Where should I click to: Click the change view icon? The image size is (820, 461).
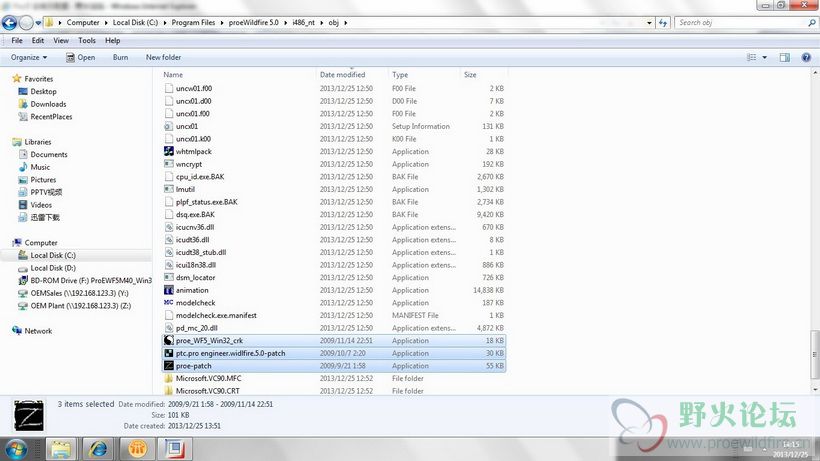[751, 57]
